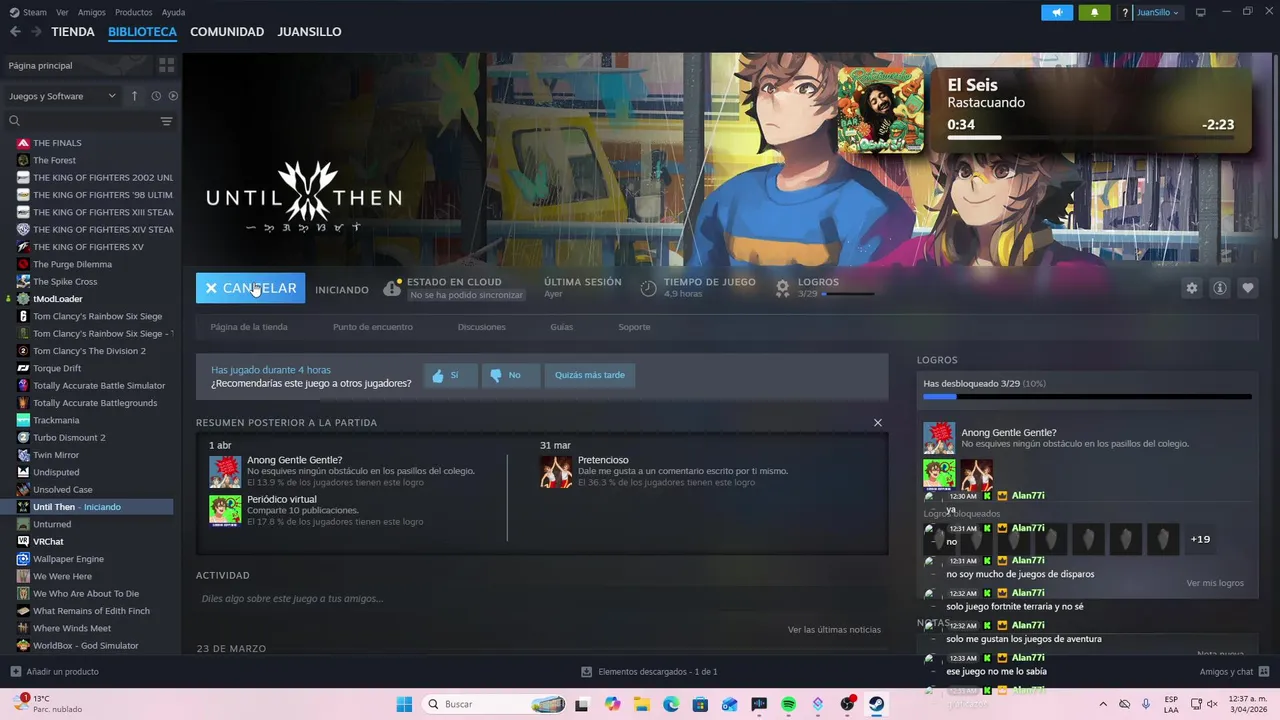Open Task View in the taskbar
1280x720 pixels.
coord(582,704)
